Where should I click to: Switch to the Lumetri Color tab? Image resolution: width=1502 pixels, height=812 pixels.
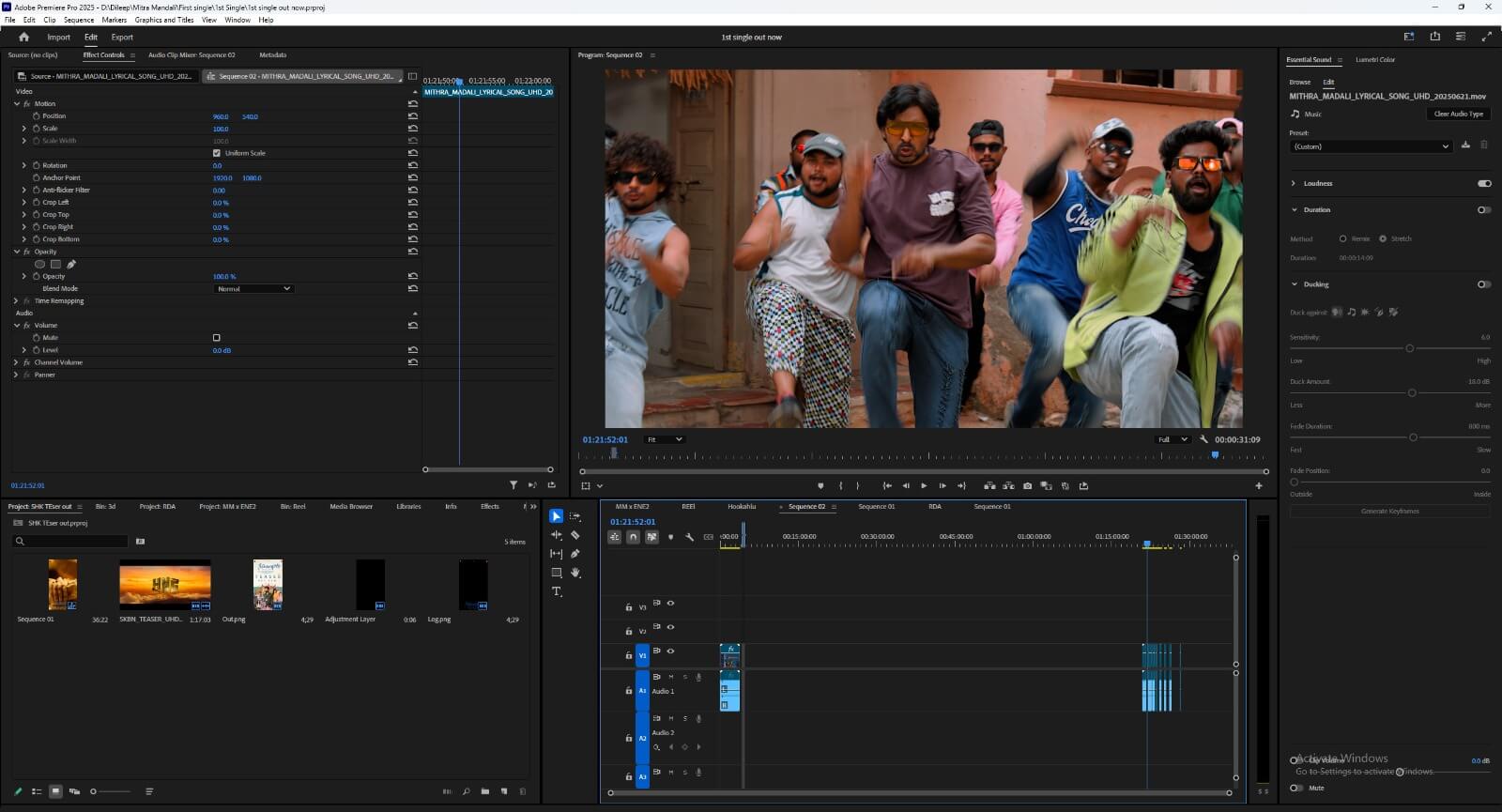pyautogui.click(x=1374, y=60)
